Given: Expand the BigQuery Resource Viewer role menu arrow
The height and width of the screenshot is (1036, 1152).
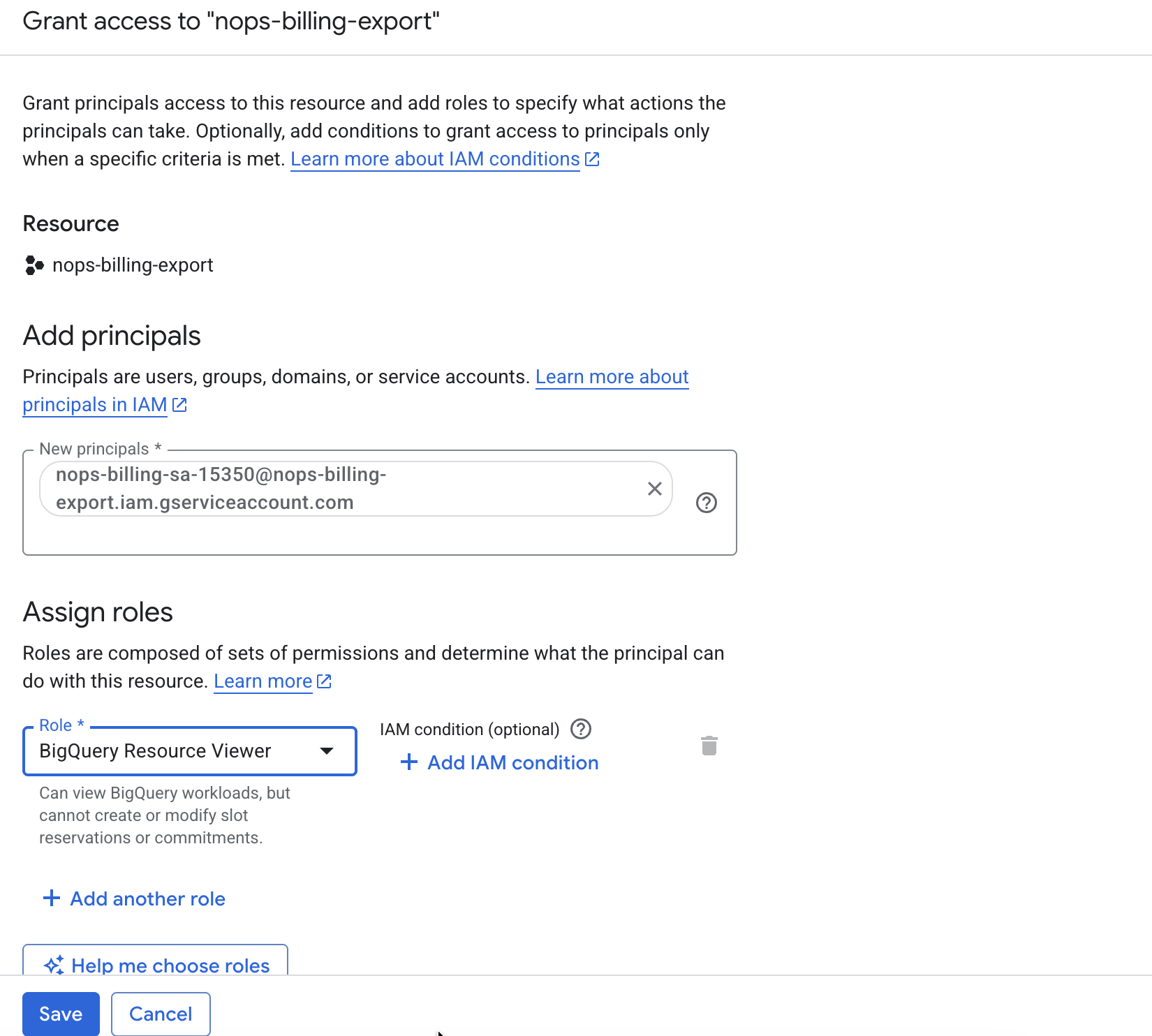Looking at the screenshot, I should tap(327, 751).
